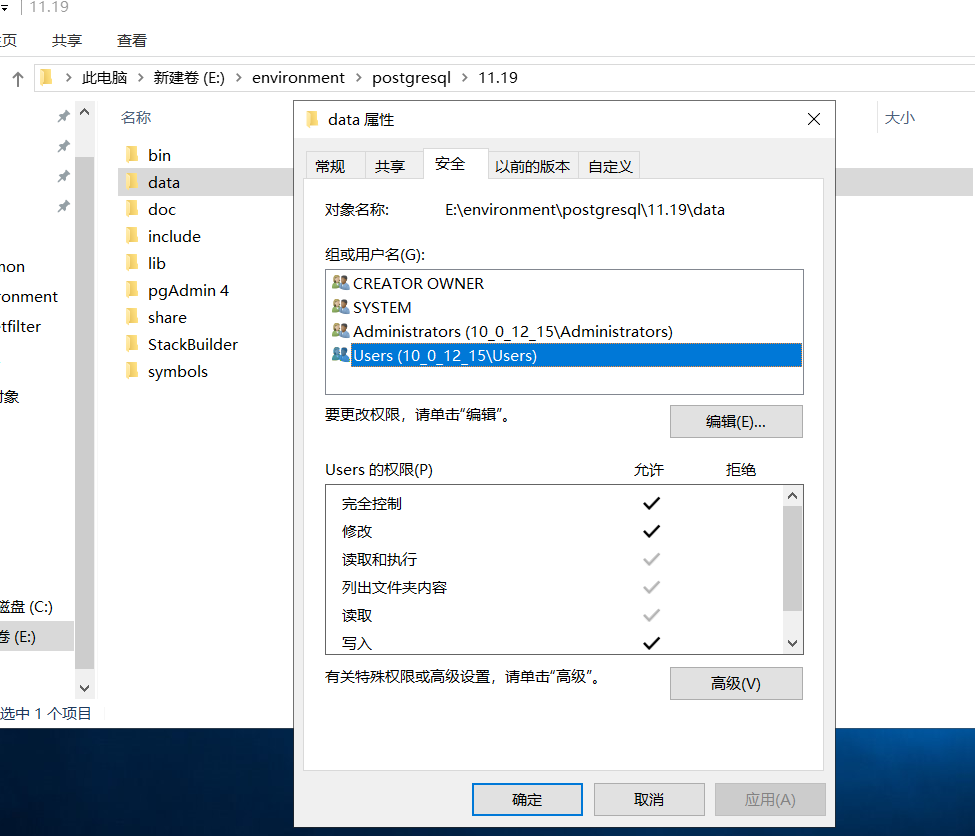The height and width of the screenshot is (836, 975).
Task: Click the lib folder icon
Action: pos(132,263)
